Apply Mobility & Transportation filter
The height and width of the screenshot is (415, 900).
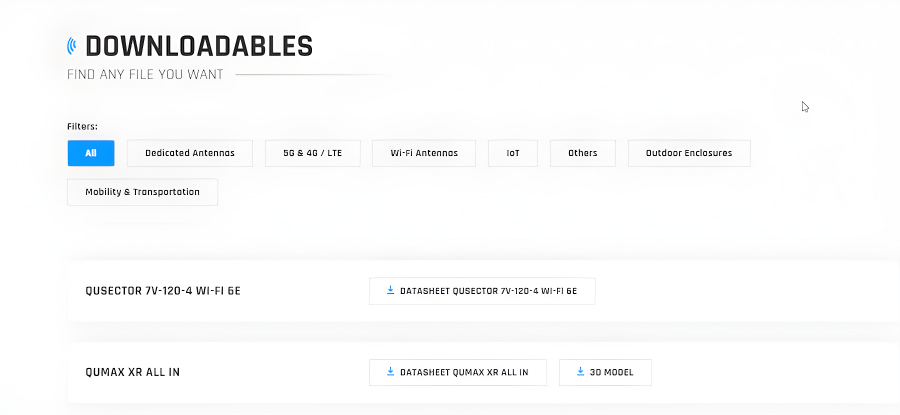coord(142,192)
